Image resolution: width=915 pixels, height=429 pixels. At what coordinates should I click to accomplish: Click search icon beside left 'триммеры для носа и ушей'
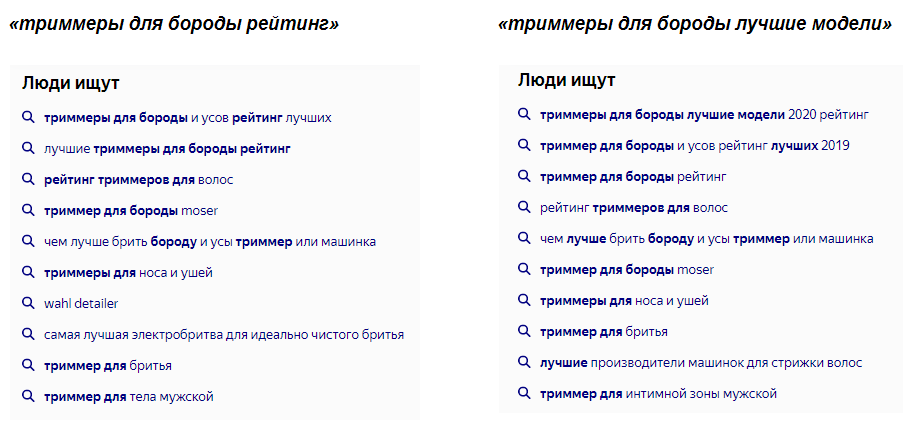point(28,272)
